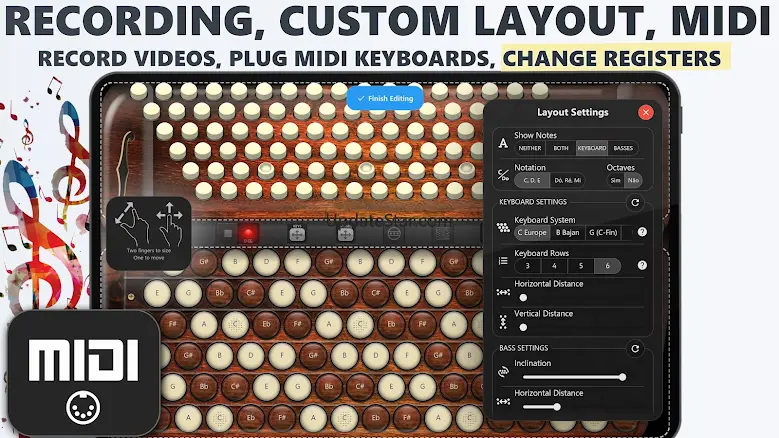
Task: Select KEYBOARD under Show Notes
Action: (x=592, y=148)
